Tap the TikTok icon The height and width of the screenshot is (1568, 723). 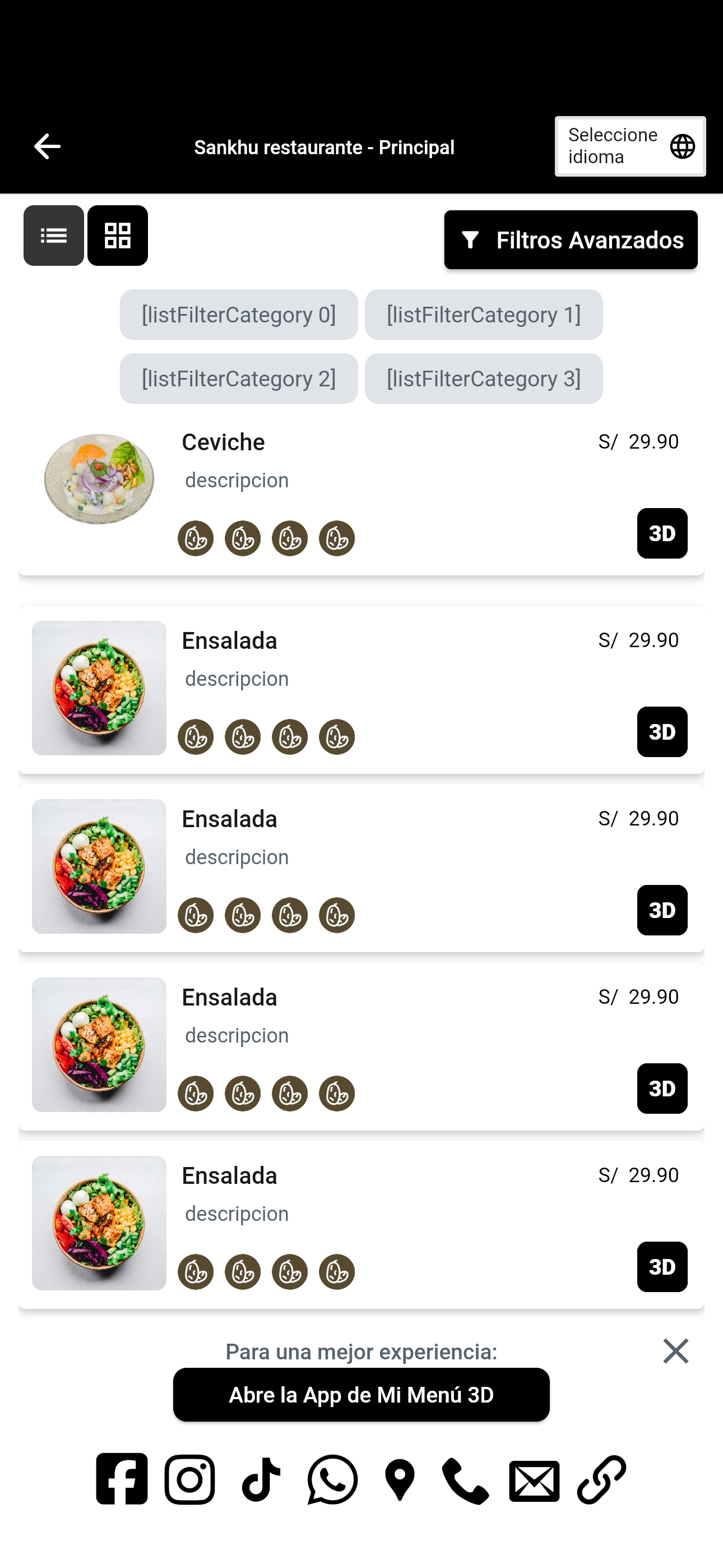coord(261,1480)
